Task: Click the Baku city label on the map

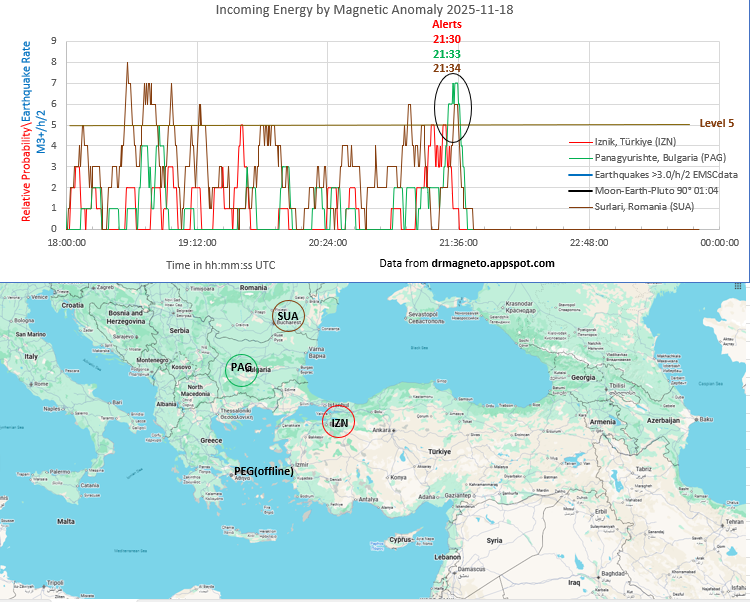Action: [x=706, y=419]
